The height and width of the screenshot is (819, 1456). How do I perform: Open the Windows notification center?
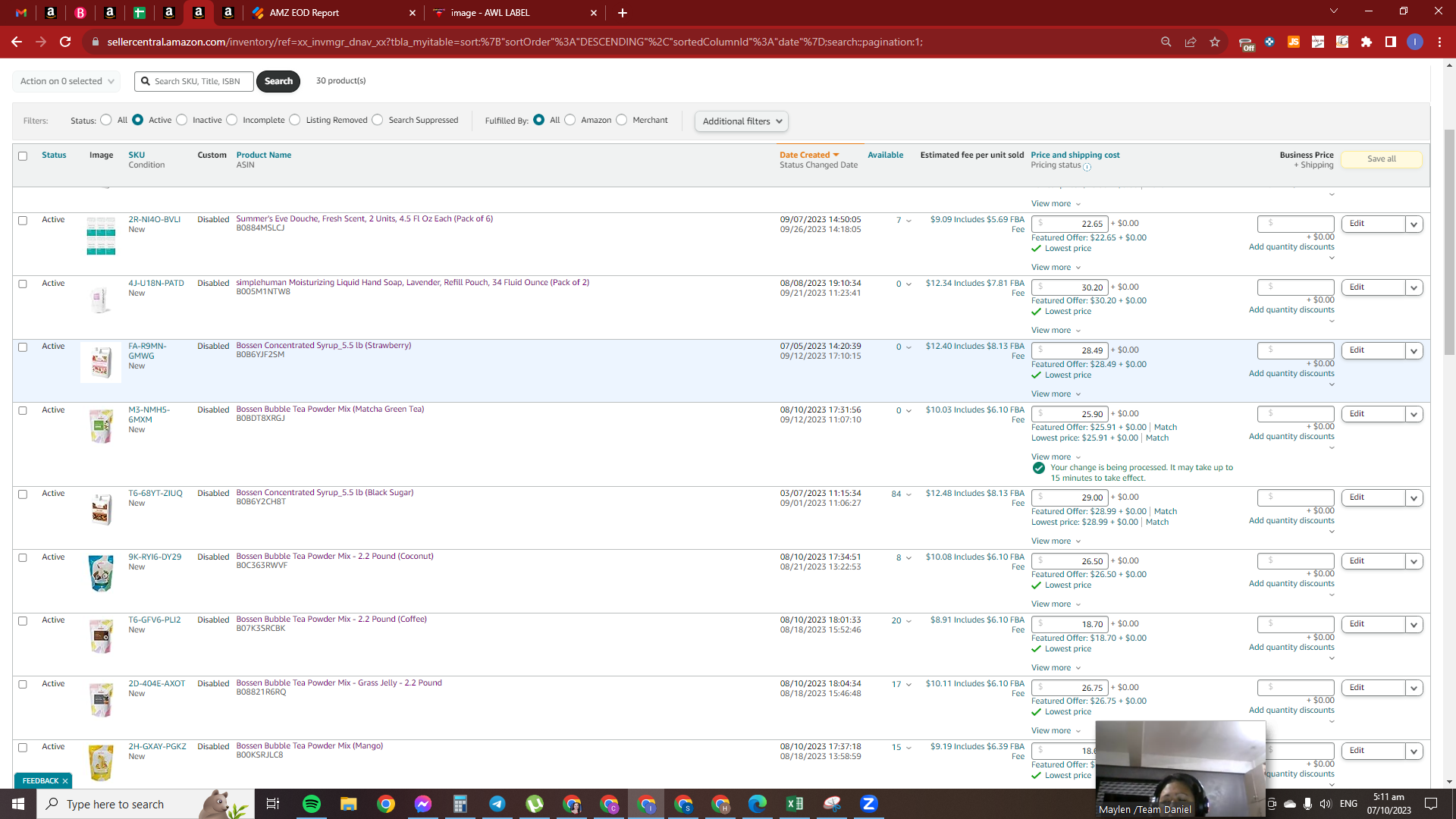(x=1431, y=804)
